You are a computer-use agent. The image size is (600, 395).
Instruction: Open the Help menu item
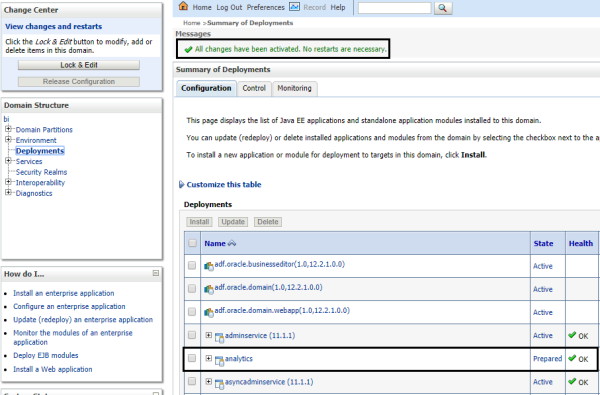pos(338,7)
